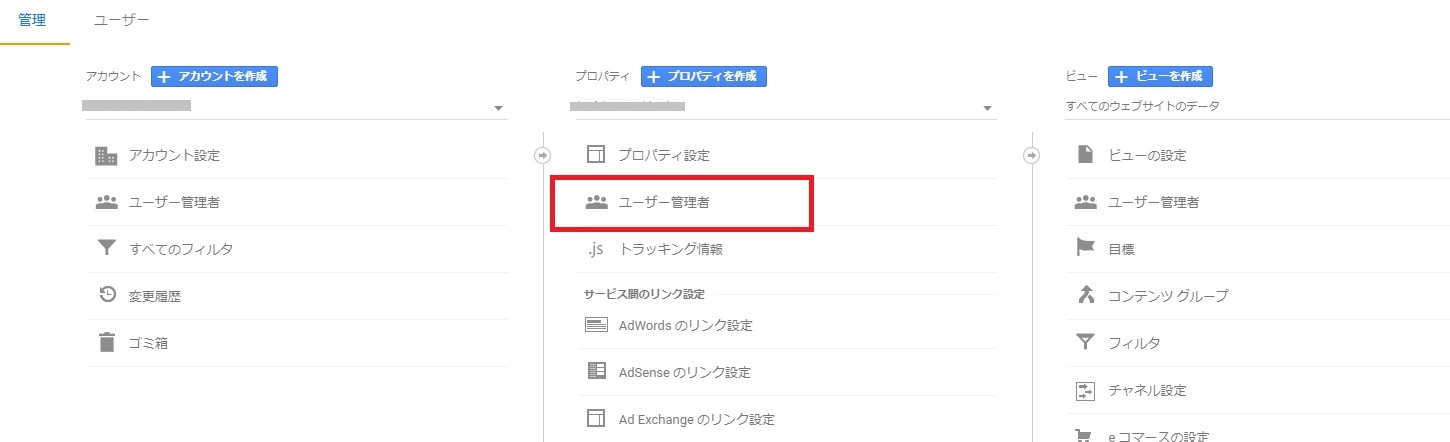Click the チャネル設定 channel icon
The height and width of the screenshot is (442, 1450).
tap(1085, 390)
